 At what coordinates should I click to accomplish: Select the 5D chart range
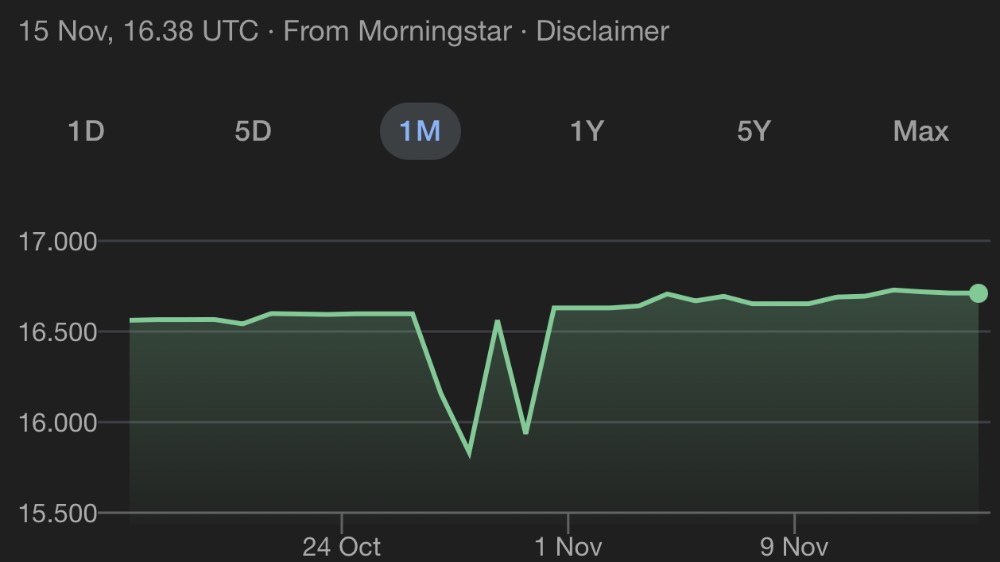[x=253, y=131]
